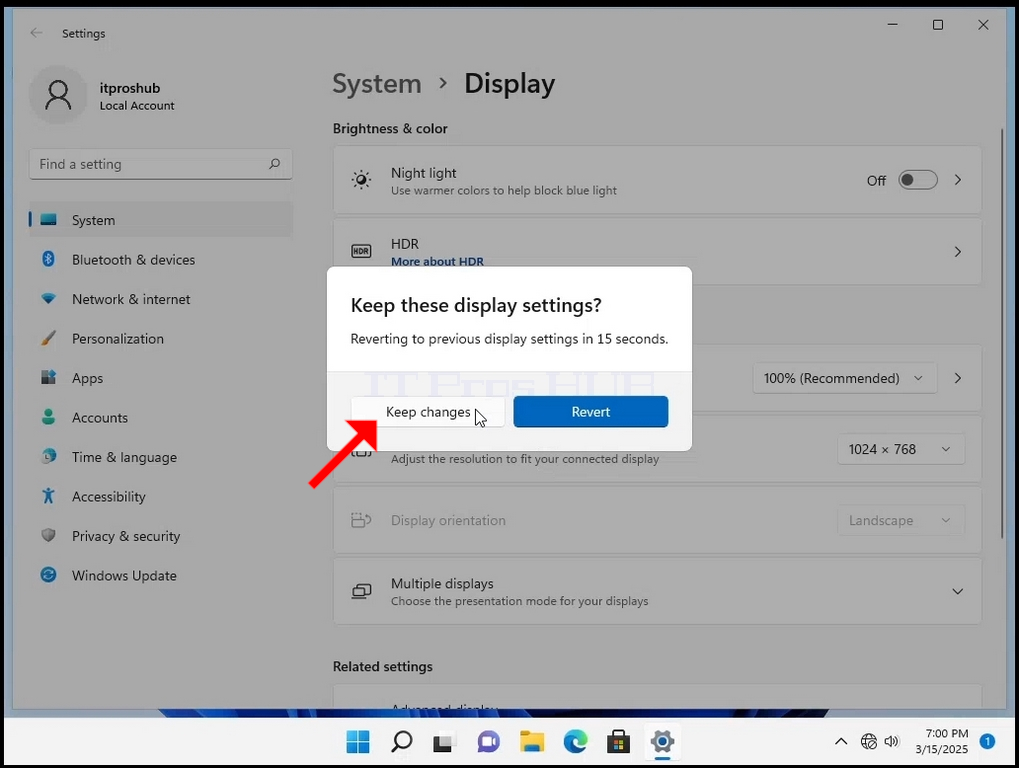The width and height of the screenshot is (1019, 768).
Task: Click the Settings gear on the taskbar
Action: click(x=662, y=741)
